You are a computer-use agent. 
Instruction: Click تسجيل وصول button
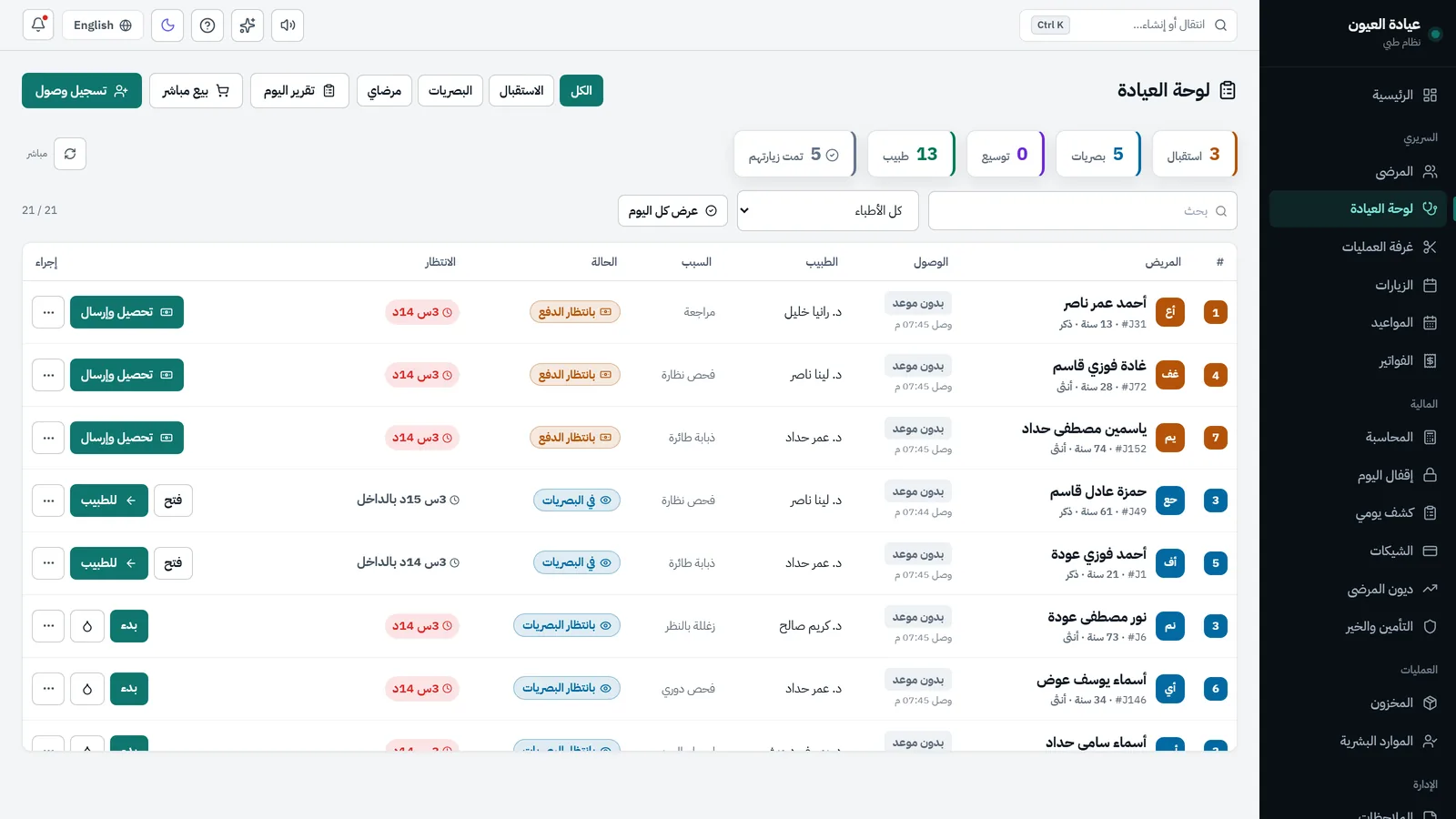click(82, 90)
